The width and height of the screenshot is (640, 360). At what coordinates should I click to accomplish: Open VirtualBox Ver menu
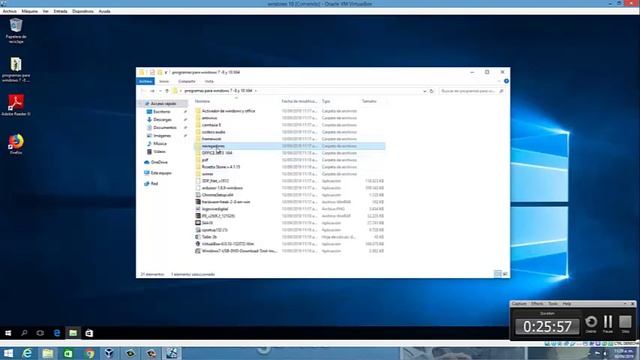46,11
